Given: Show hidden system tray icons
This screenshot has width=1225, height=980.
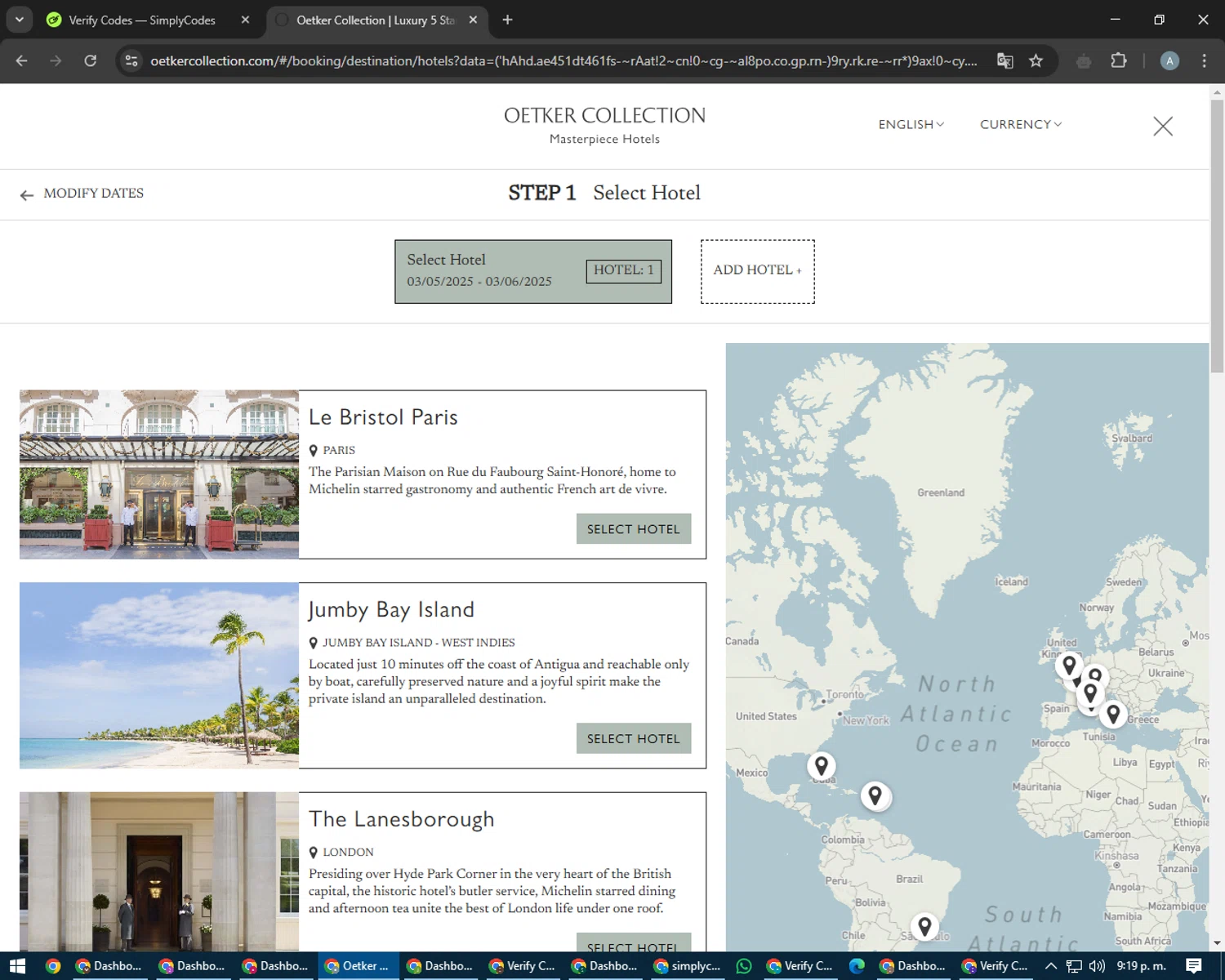Looking at the screenshot, I should tap(1050, 966).
